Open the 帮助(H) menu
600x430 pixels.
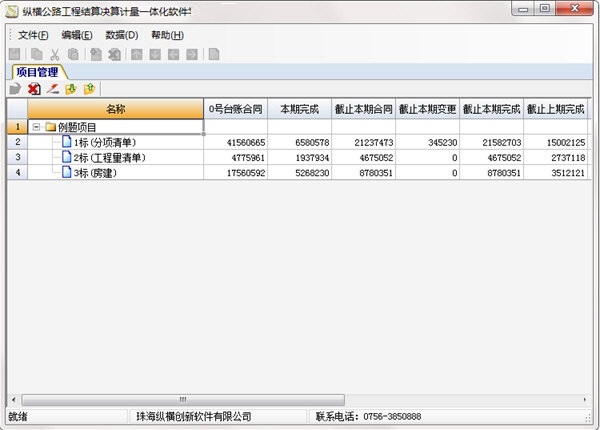click(x=168, y=35)
